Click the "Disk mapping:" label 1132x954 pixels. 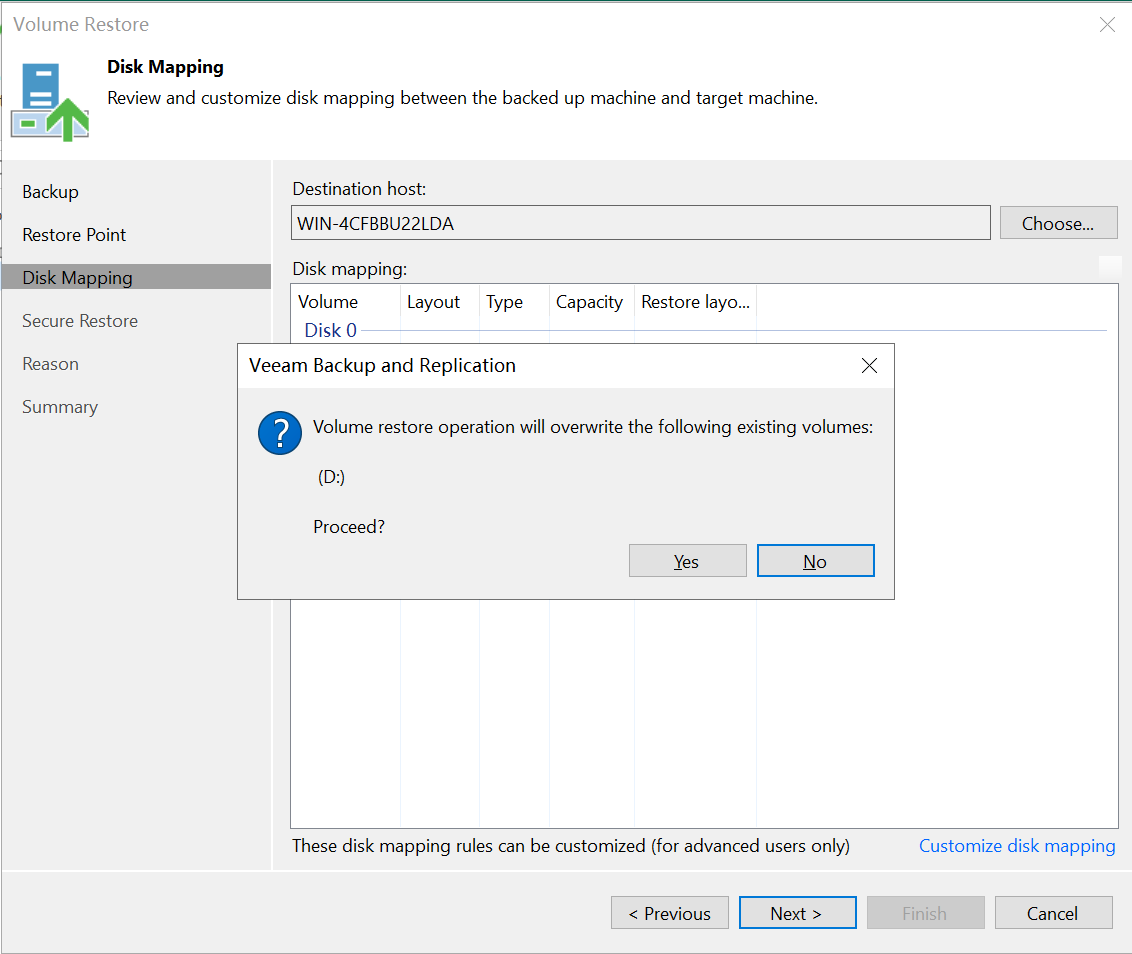(350, 269)
